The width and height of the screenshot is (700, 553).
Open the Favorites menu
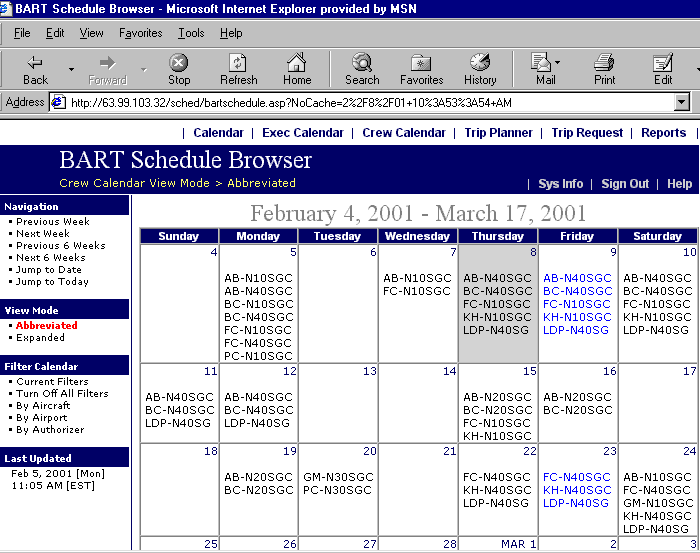point(141,33)
